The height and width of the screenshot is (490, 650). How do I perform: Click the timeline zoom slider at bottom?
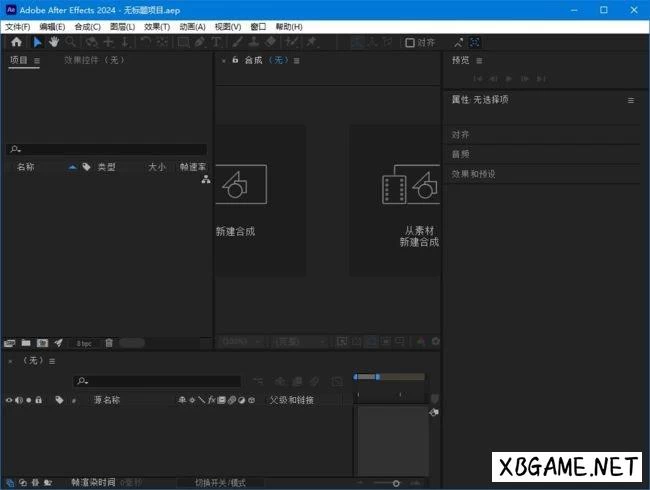click(396, 482)
